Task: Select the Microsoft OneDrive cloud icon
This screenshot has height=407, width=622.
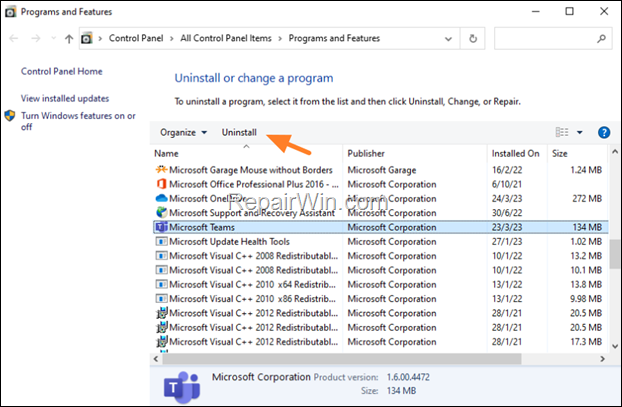Action: 161,198
